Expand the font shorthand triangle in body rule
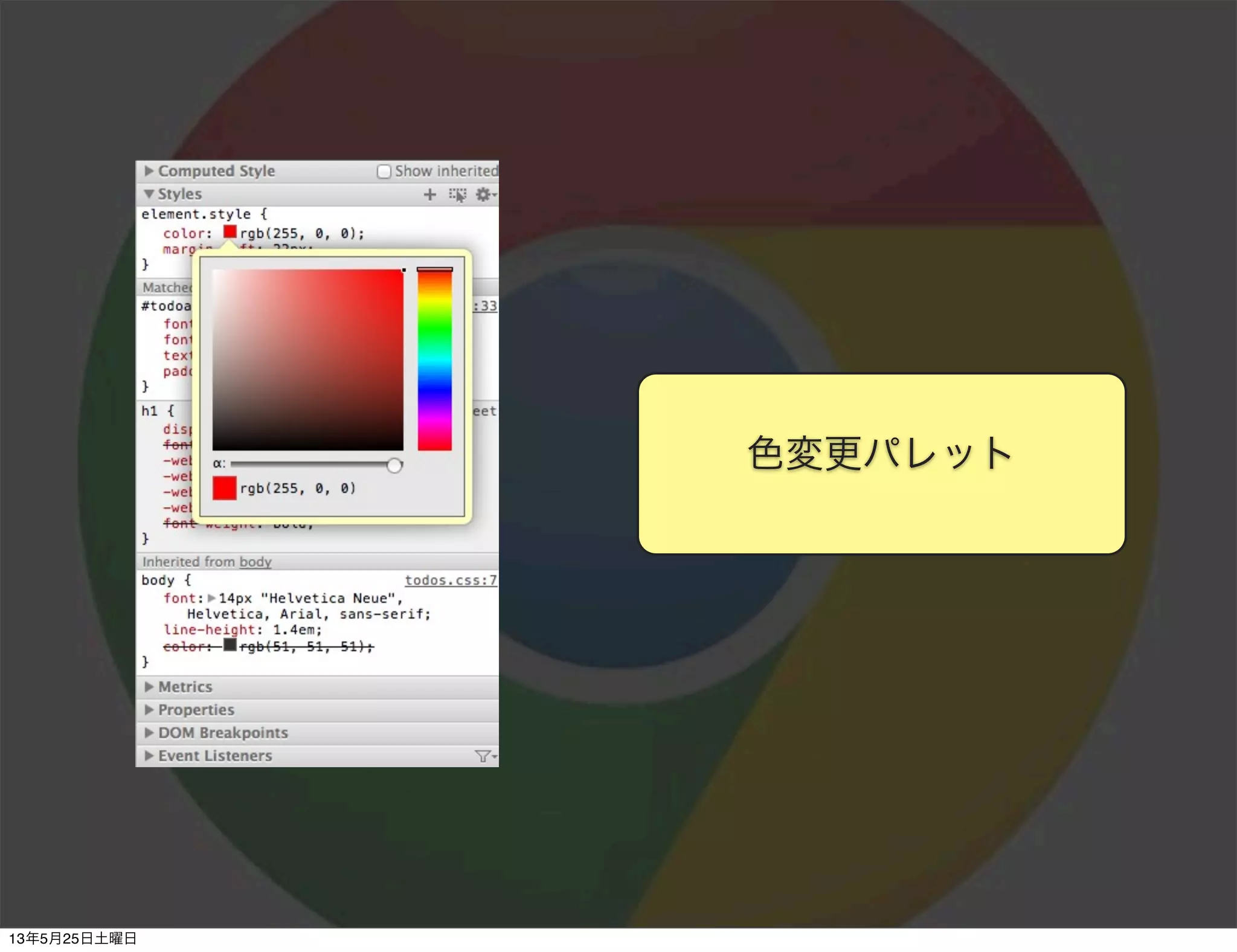Screen dimensions: 1237x952 (211, 598)
